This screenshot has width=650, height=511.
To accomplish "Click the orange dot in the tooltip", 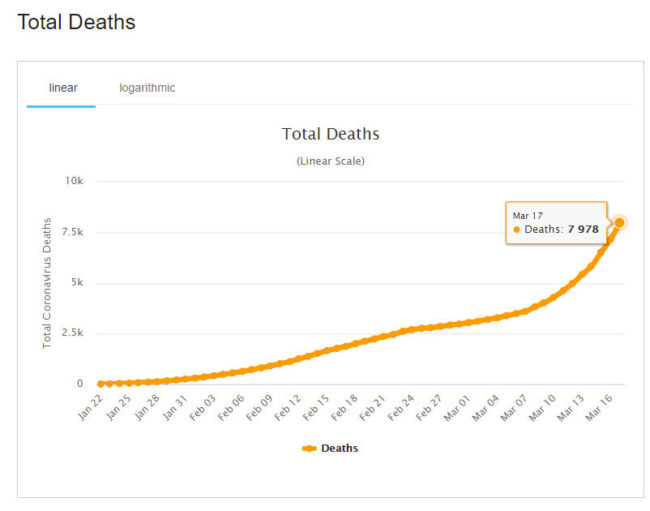I will coord(516,230).
